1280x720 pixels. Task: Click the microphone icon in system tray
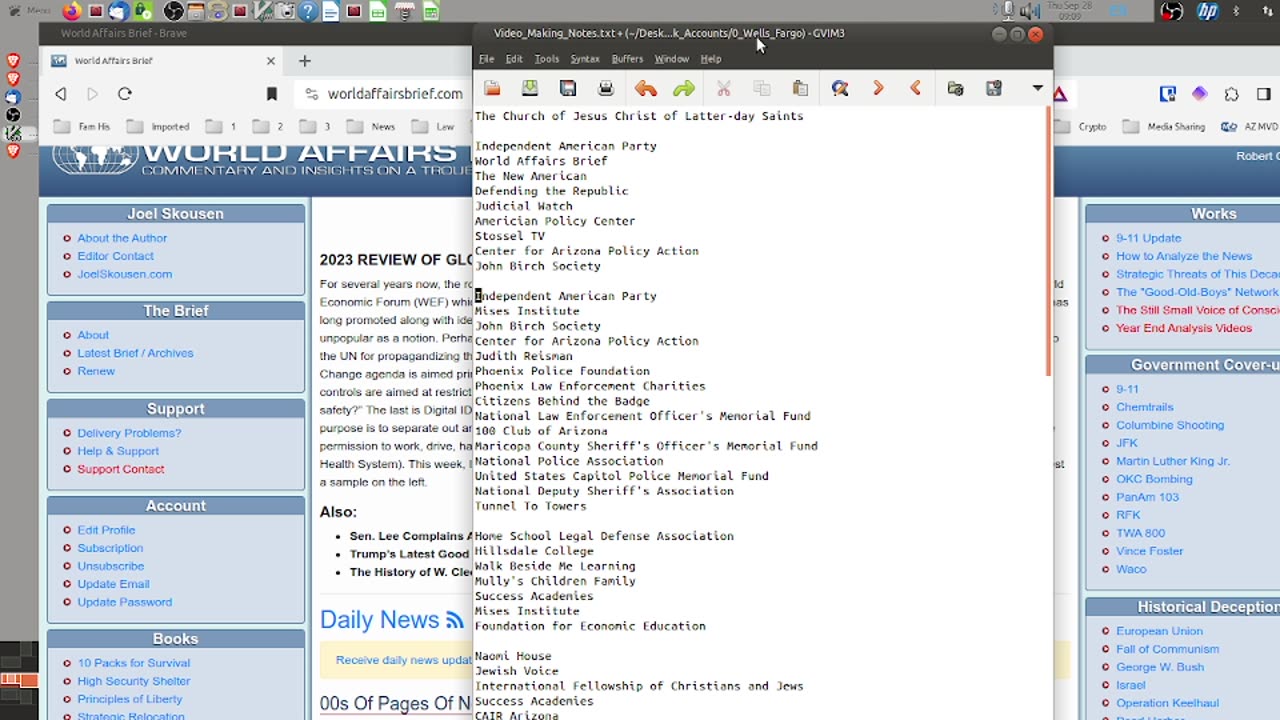pyautogui.click(x=1008, y=12)
